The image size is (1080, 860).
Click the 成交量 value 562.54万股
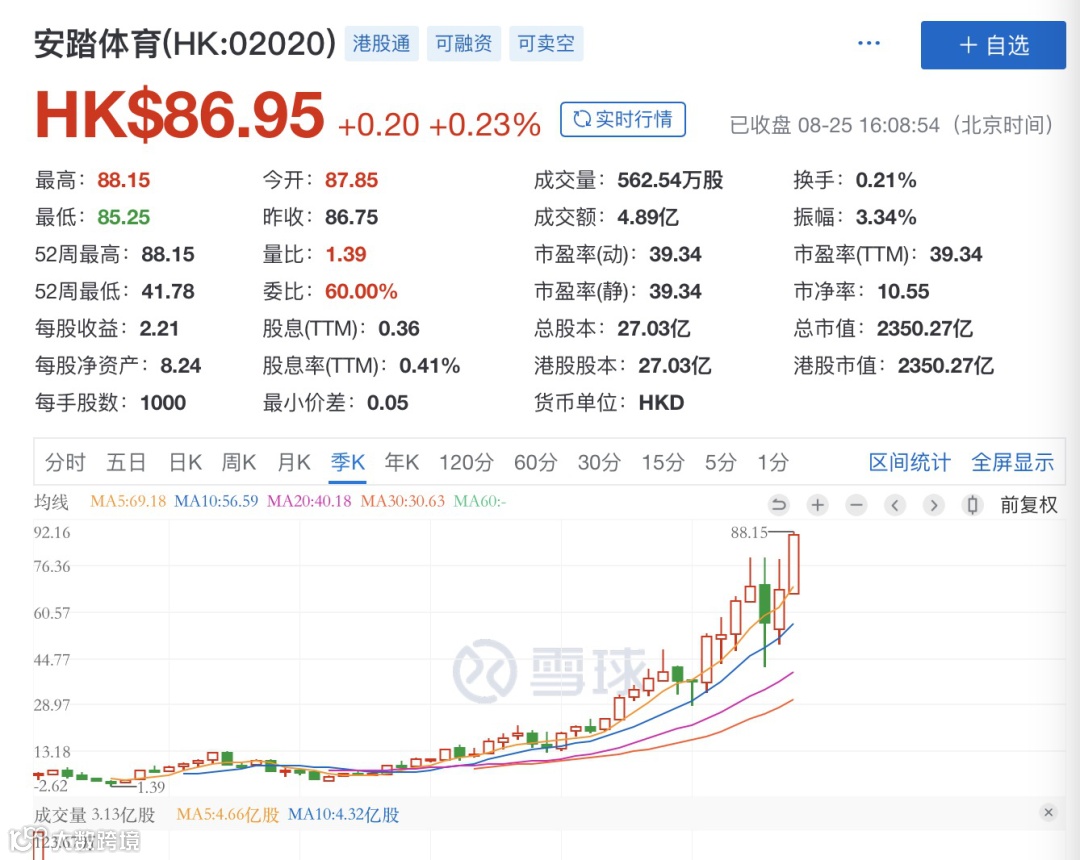pyautogui.click(x=670, y=180)
